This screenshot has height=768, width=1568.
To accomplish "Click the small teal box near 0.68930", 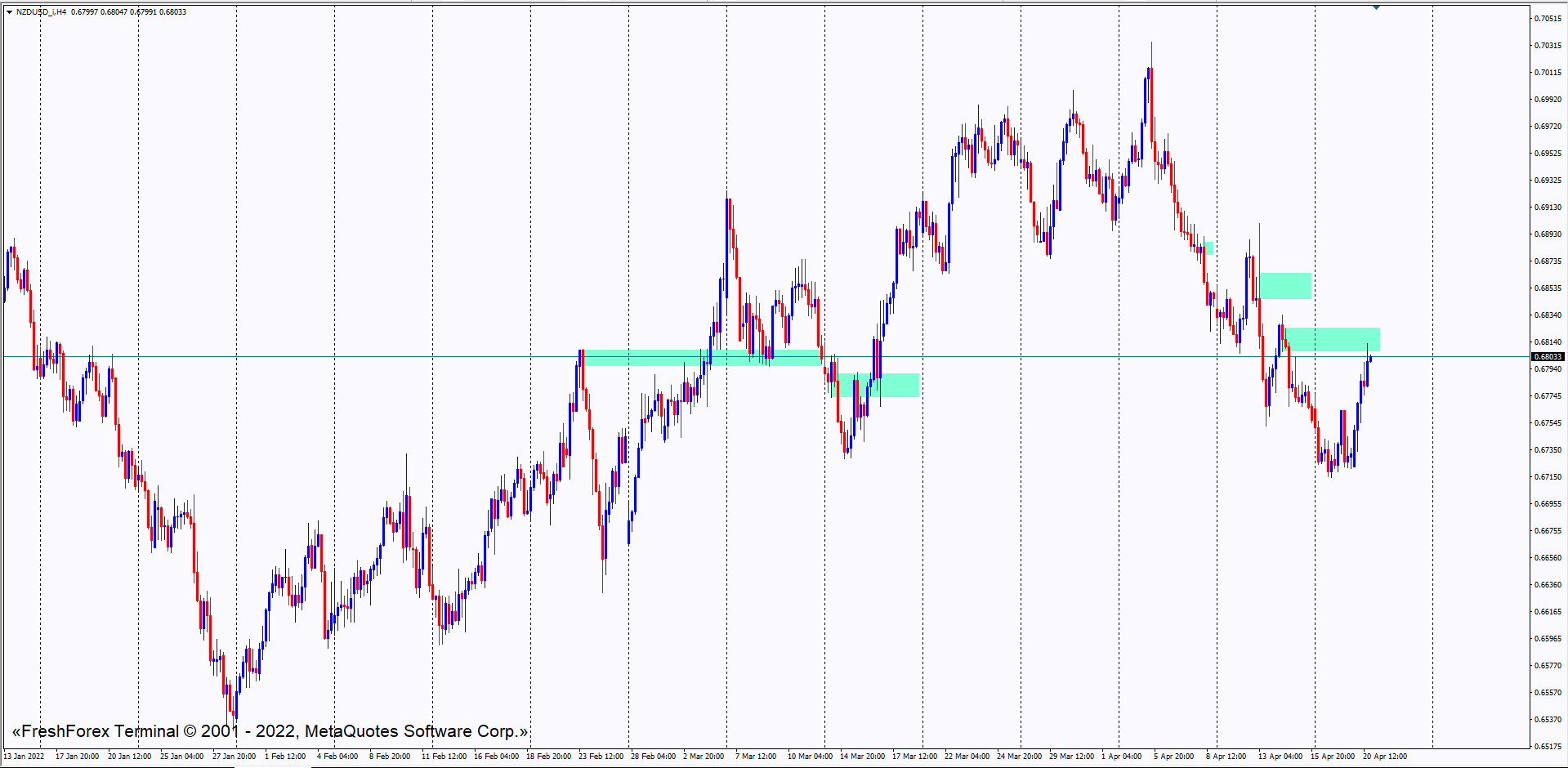I will tap(1208, 248).
